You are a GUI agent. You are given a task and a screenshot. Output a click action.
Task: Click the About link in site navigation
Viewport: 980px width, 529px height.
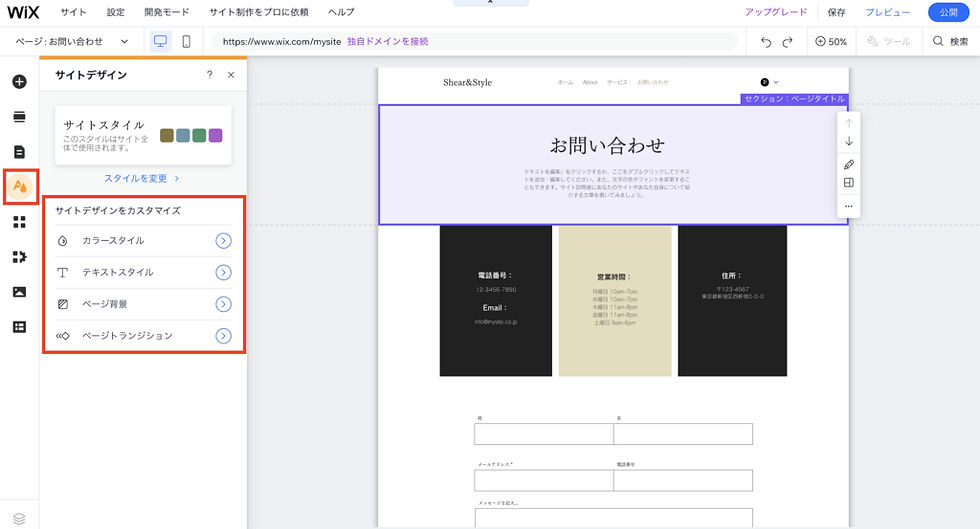click(x=590, y=83)
